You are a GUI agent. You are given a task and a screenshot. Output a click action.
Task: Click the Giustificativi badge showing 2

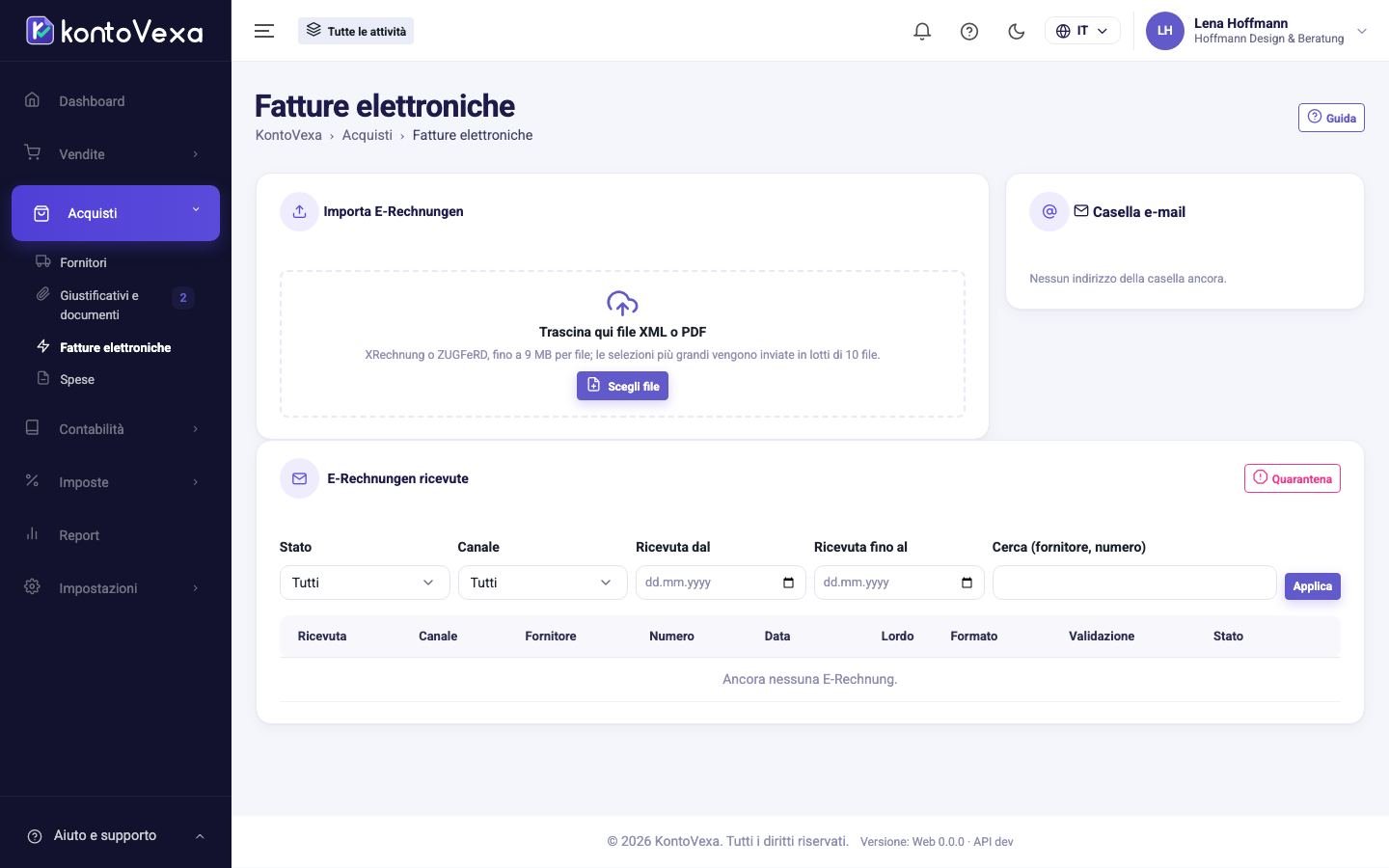click(183, 298)
